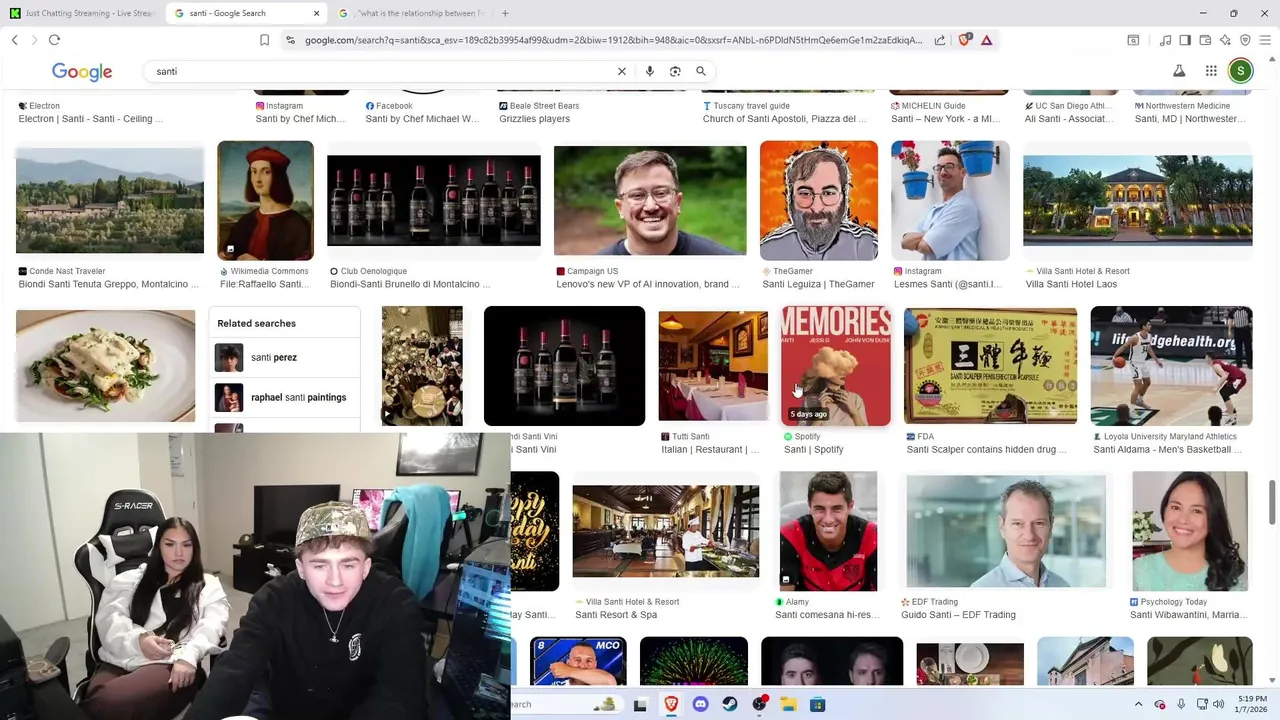
Task: Close the 'santi - Google Search' tab
Action: click(317, 13)
